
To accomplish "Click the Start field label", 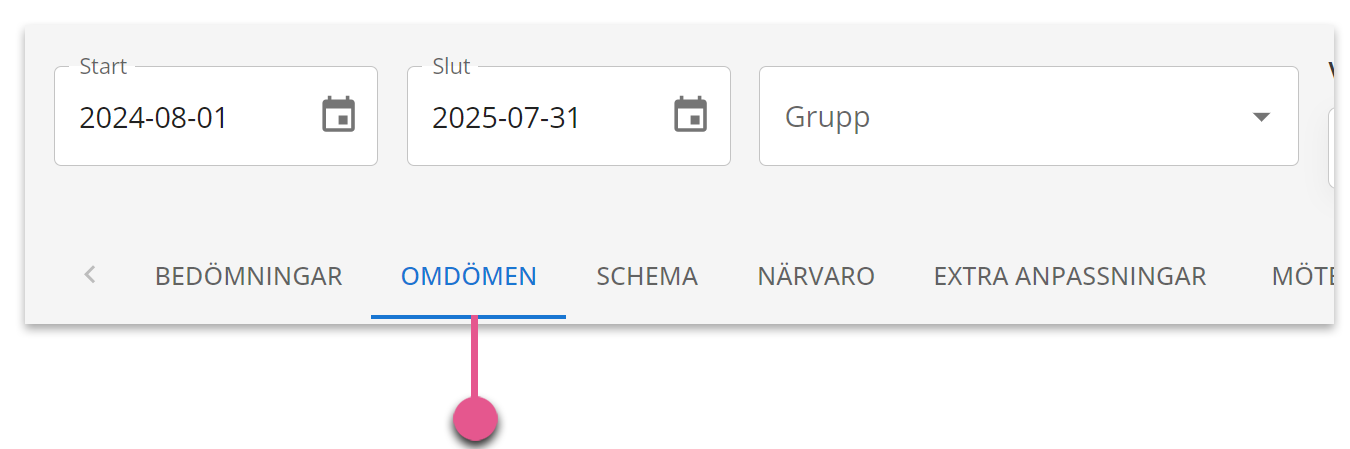I will point(103,67).
